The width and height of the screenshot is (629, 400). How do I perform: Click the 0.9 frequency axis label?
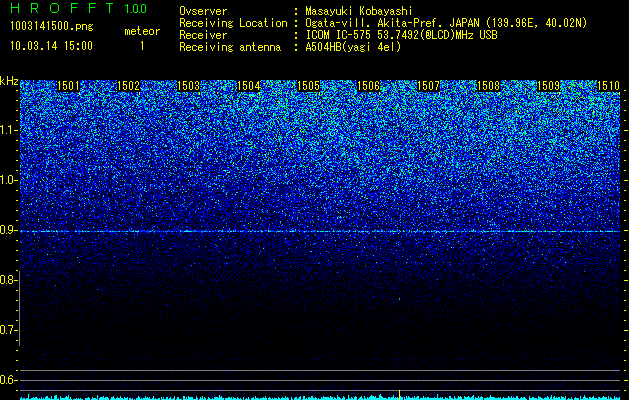coord(7,230)
